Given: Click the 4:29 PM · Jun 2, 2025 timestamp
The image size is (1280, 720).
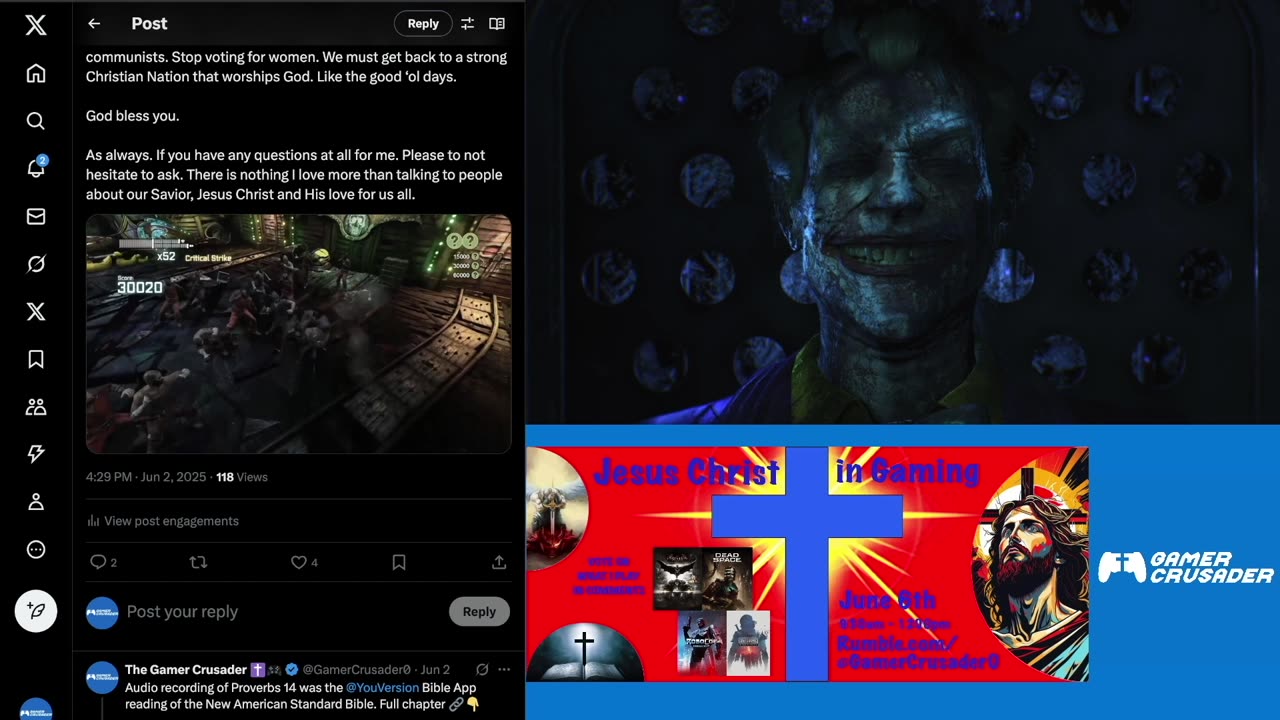Looking at the screenshot, I should [x=146, y=477].
